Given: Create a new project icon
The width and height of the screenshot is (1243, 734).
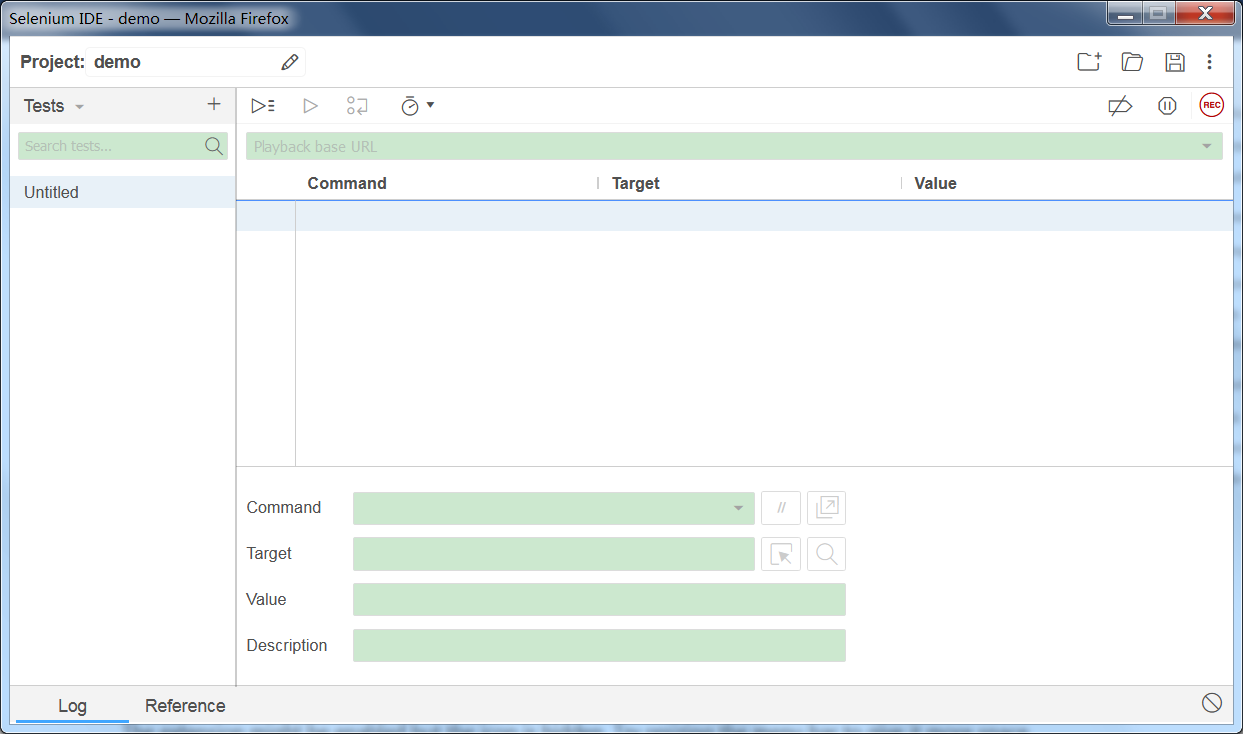Looking at the screenshot, I should click(1089, 62).
